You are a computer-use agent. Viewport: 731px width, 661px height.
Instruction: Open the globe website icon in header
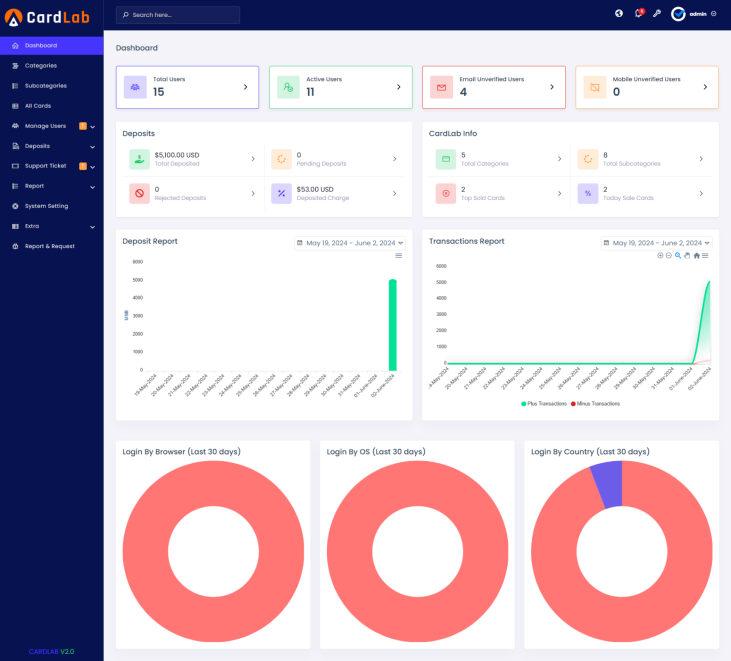point(619,14)
